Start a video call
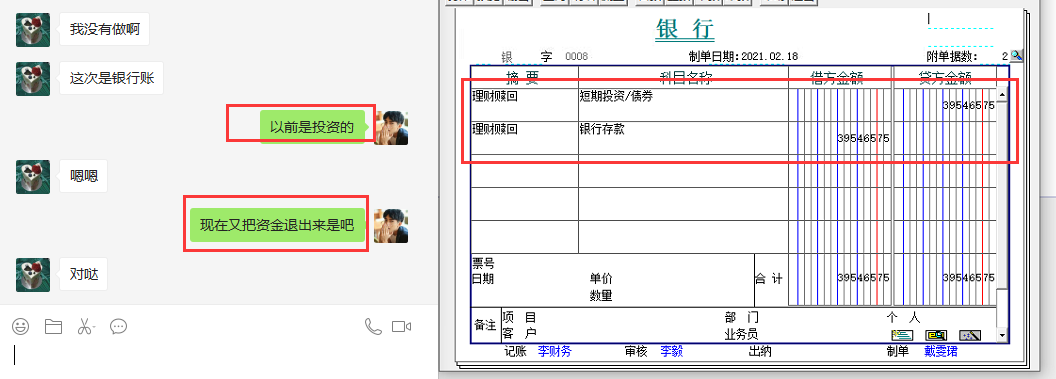 point(401,326)
